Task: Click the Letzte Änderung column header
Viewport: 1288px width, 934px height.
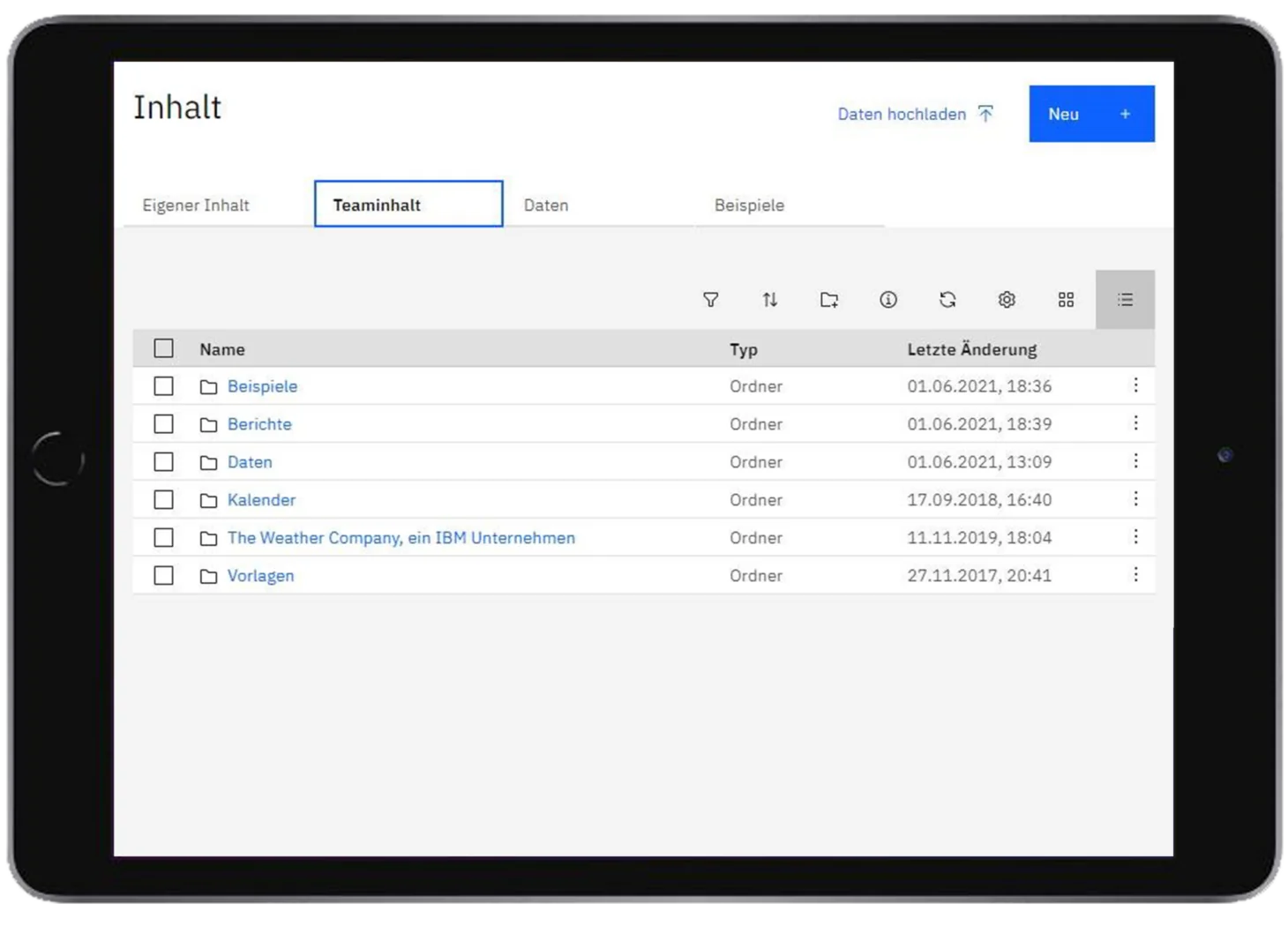Action: pos(971,349)
